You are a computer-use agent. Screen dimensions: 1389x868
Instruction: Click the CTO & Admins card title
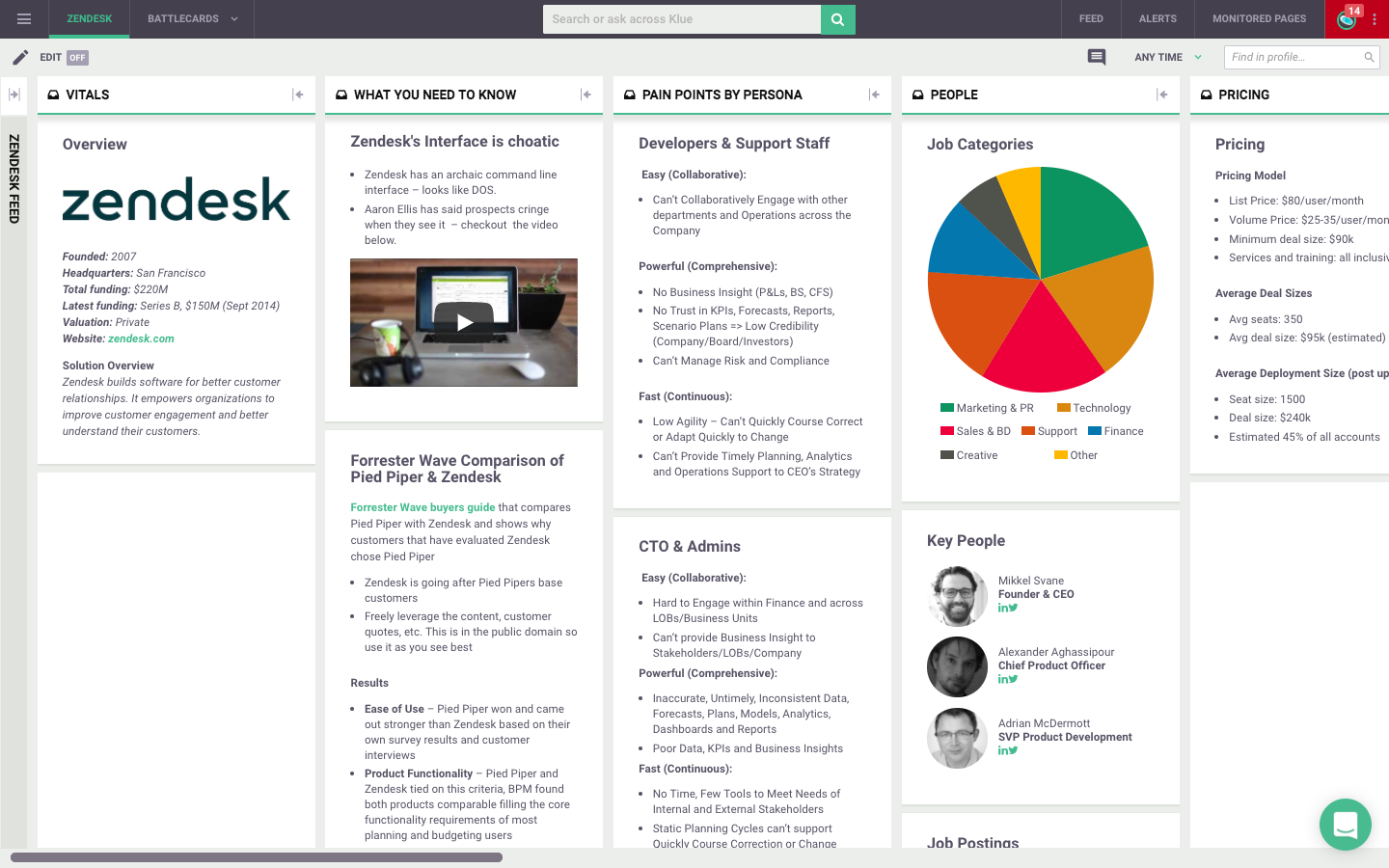[690, 547]
